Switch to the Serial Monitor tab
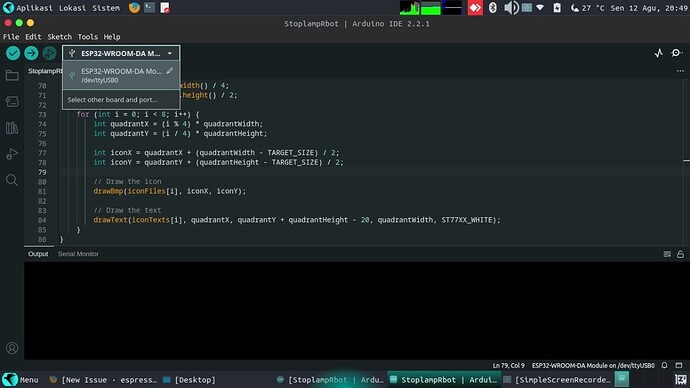690x388 pixels. coord(78,254)
